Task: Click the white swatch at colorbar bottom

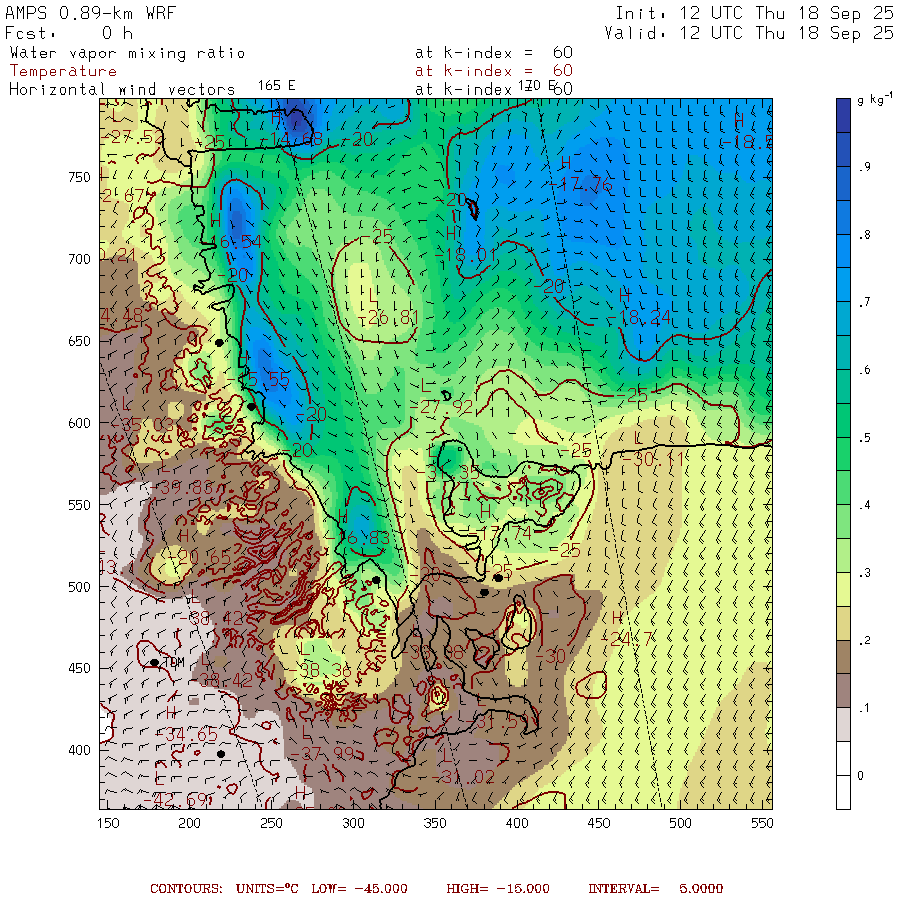Action: 843,792
